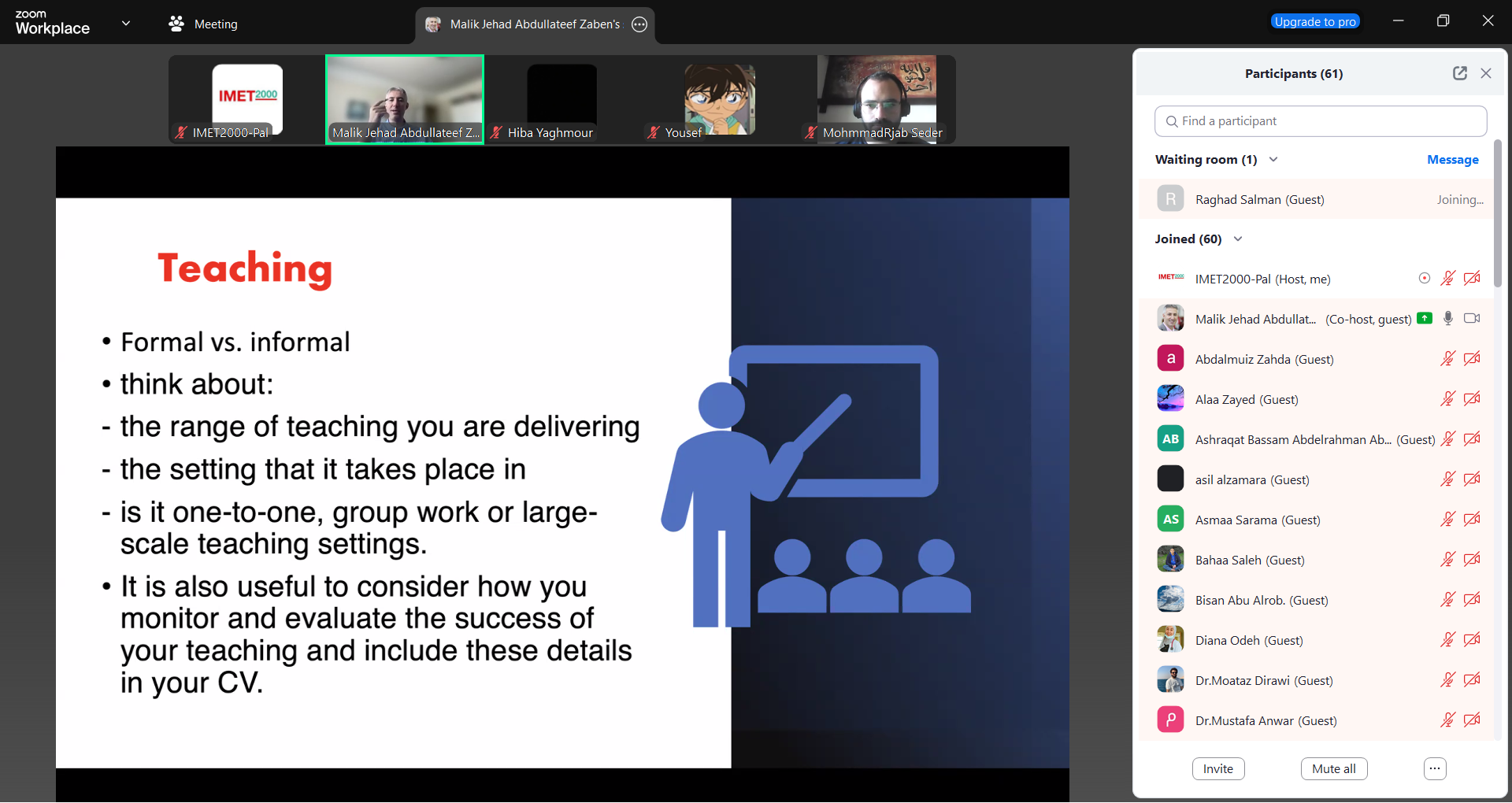Image resolution: width=1512 pixels, height=803 pixels.
Task: Toggle Malik Jehad's microphone
Action: [x=1447, y=318]
